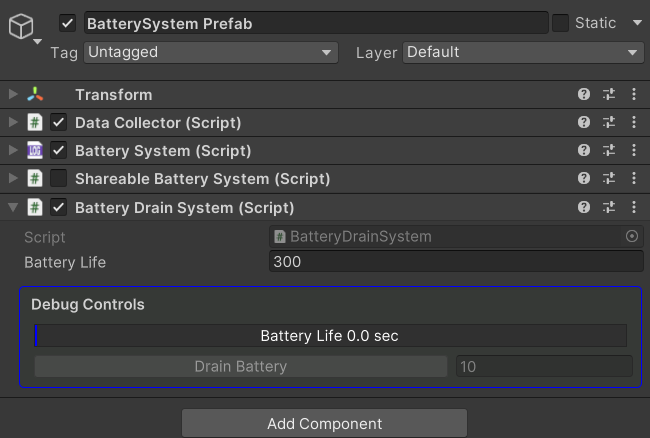The height and width of the screenshot is (438, 650).
Task: Enable the Shareable Battery System script
Action: [x=58, y=178]
